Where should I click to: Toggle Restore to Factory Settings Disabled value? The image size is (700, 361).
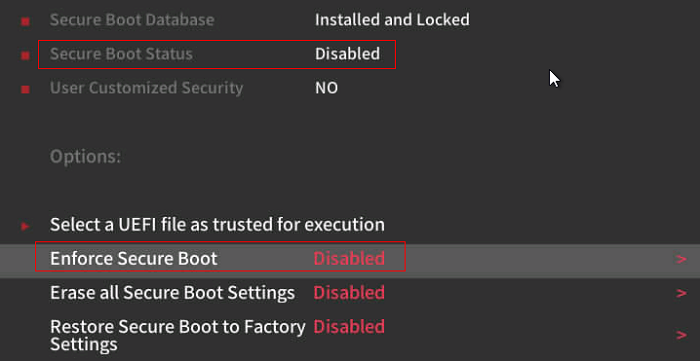(x=349, y=327)
